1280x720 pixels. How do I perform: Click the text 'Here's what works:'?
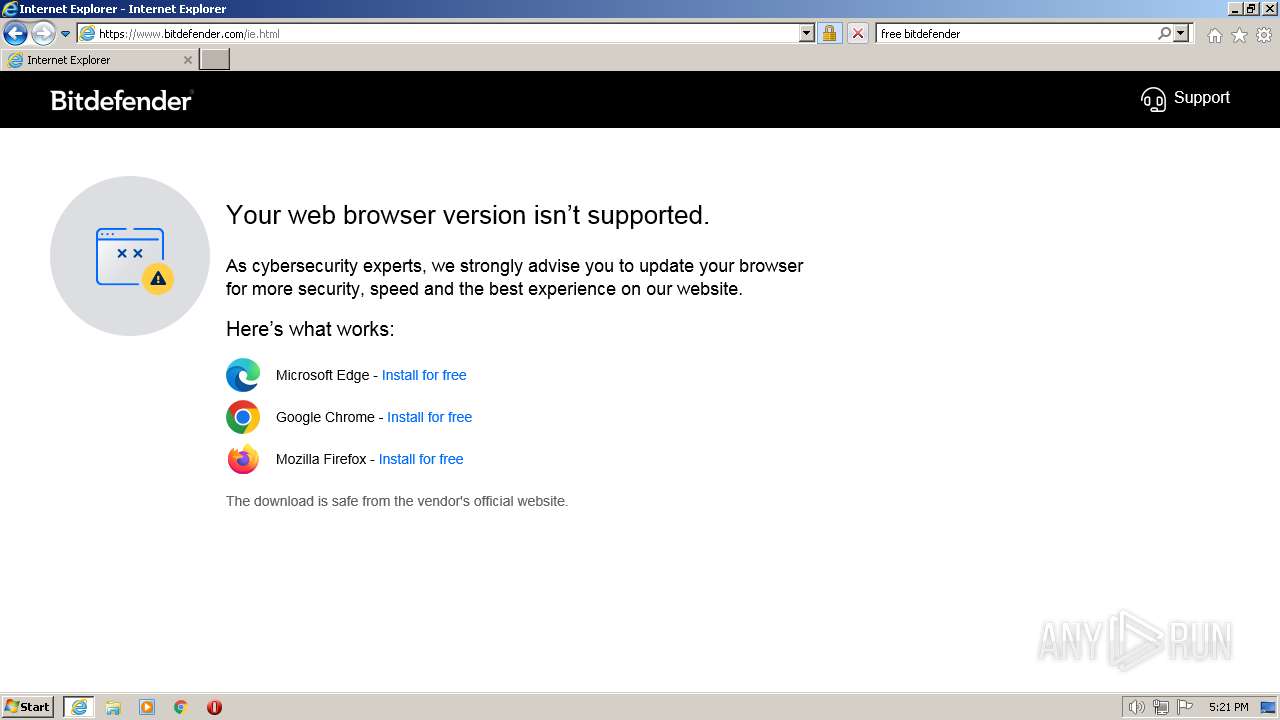click(310, 329)
